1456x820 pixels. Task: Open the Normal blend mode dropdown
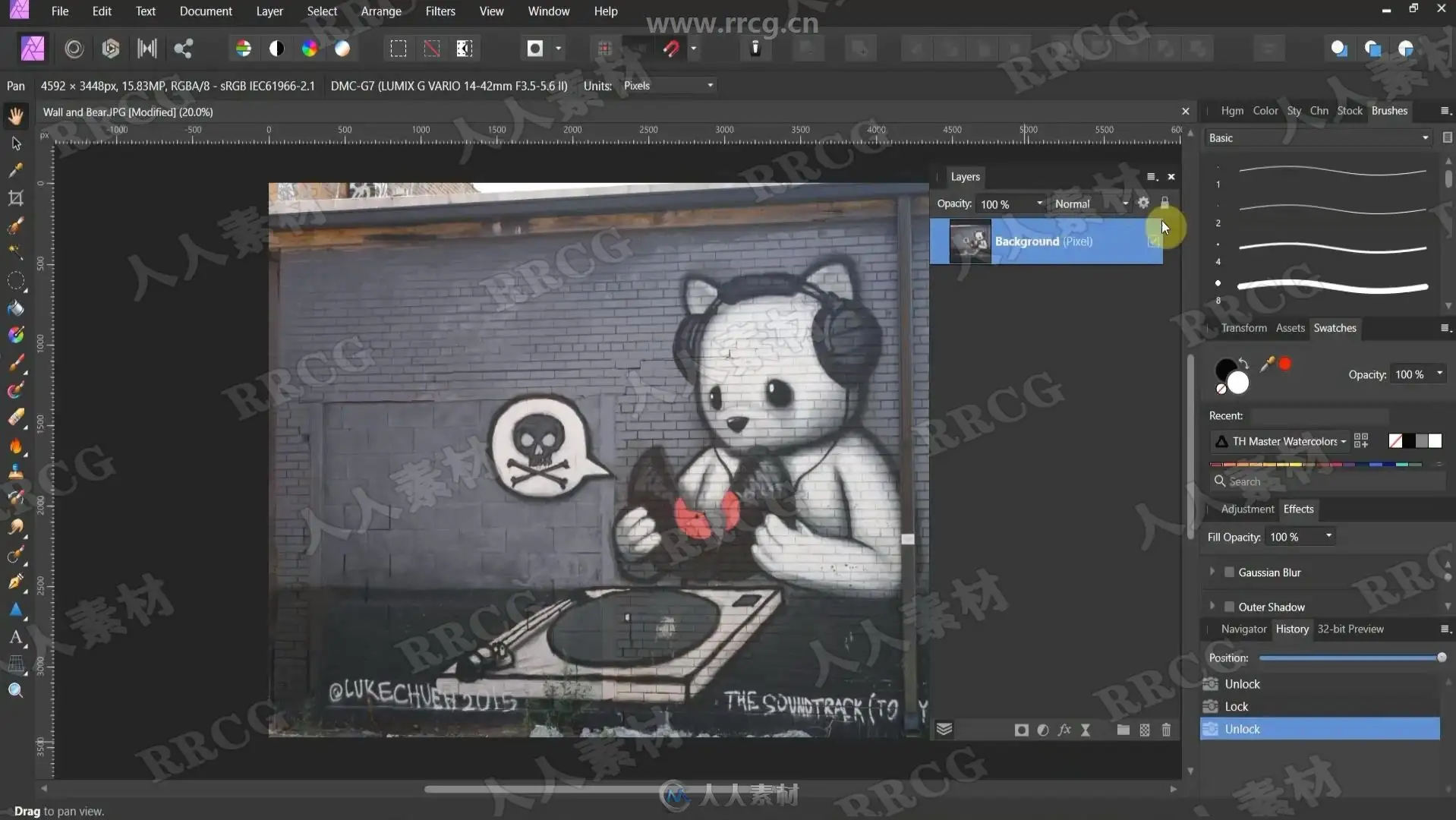pos(1090,203)
